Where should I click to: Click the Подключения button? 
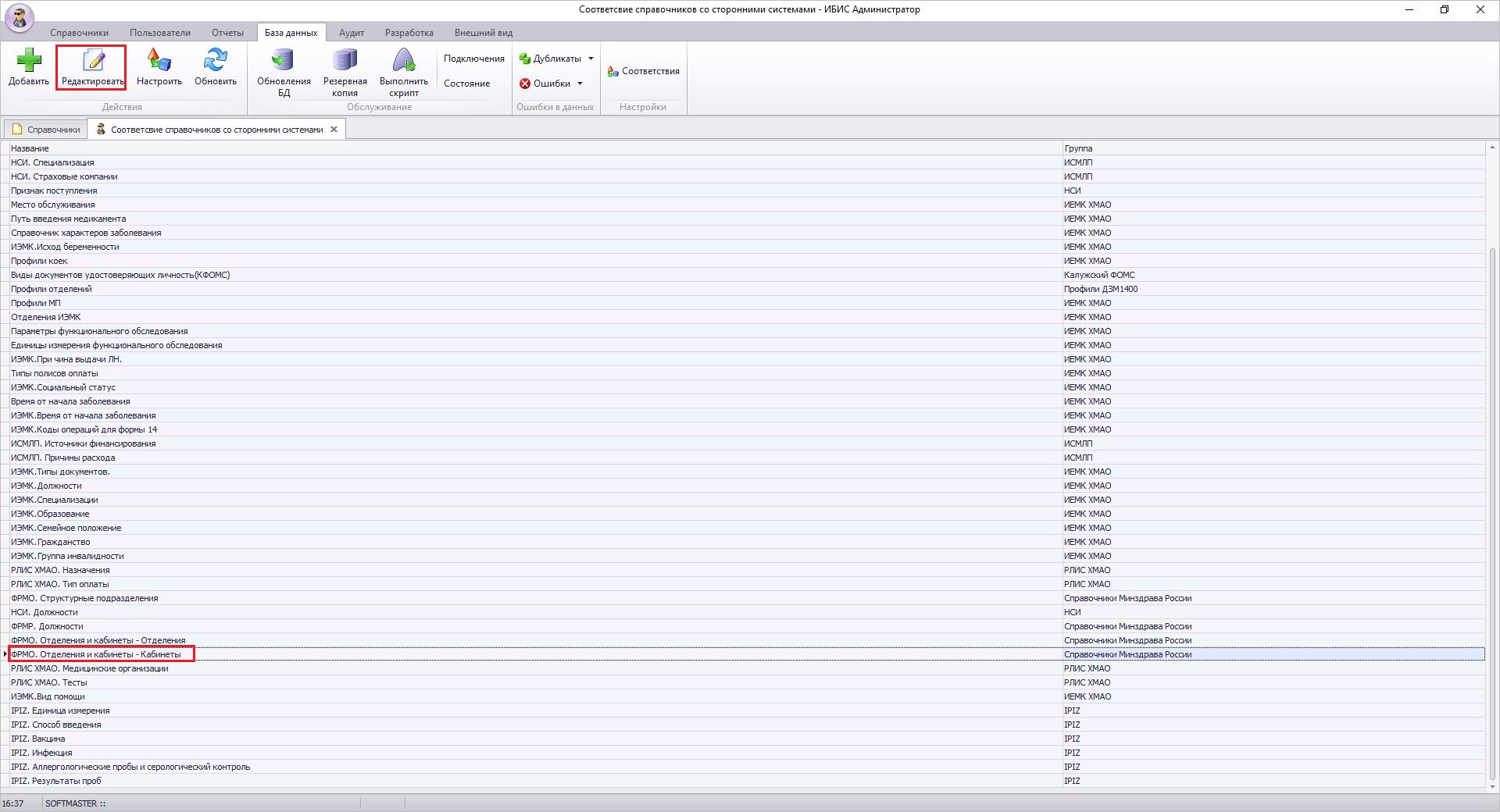pyautogui.click(x=473, y=59)
